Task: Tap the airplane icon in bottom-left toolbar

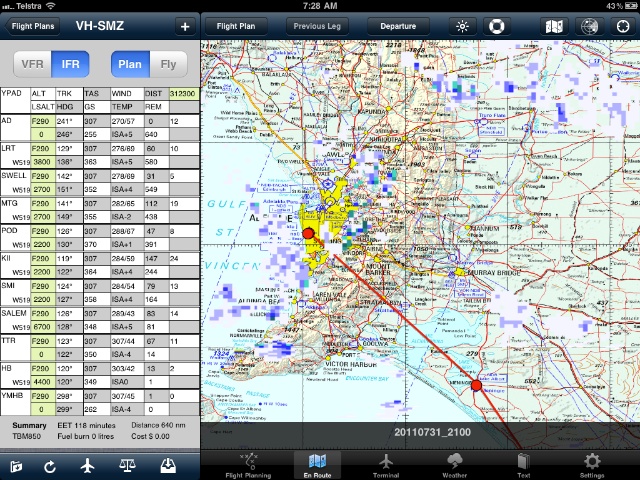Action: click(87, 466)
